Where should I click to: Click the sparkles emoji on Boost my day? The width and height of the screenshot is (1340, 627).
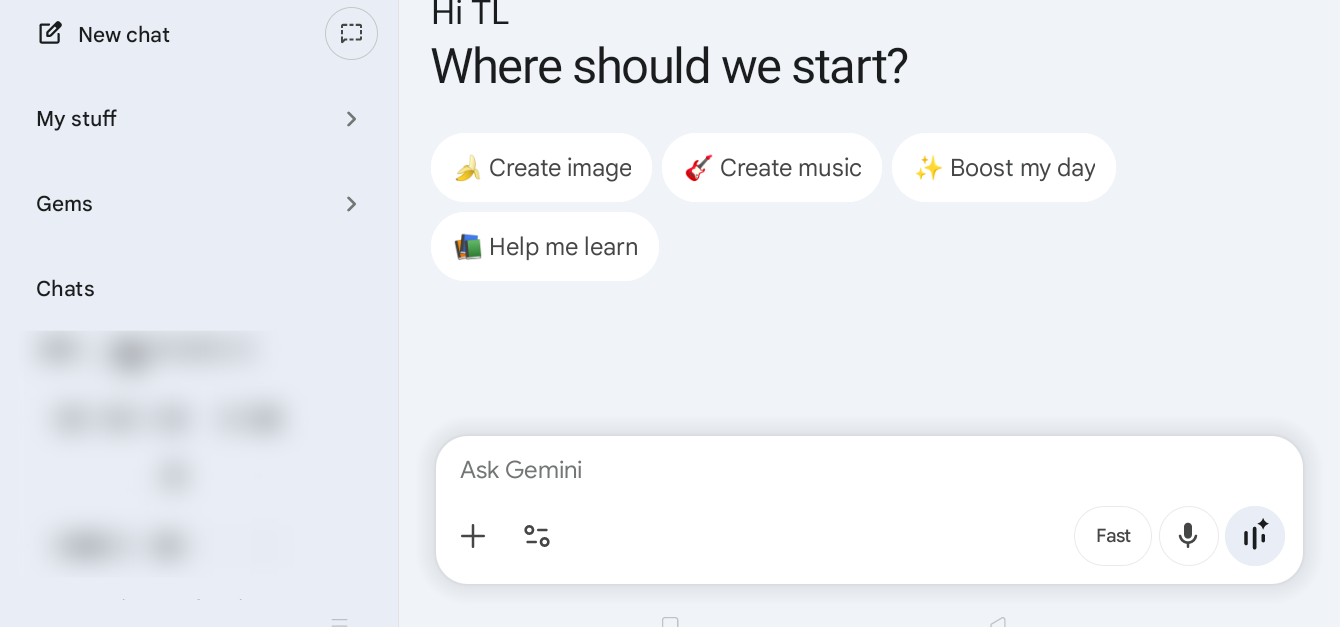point(928,168)
